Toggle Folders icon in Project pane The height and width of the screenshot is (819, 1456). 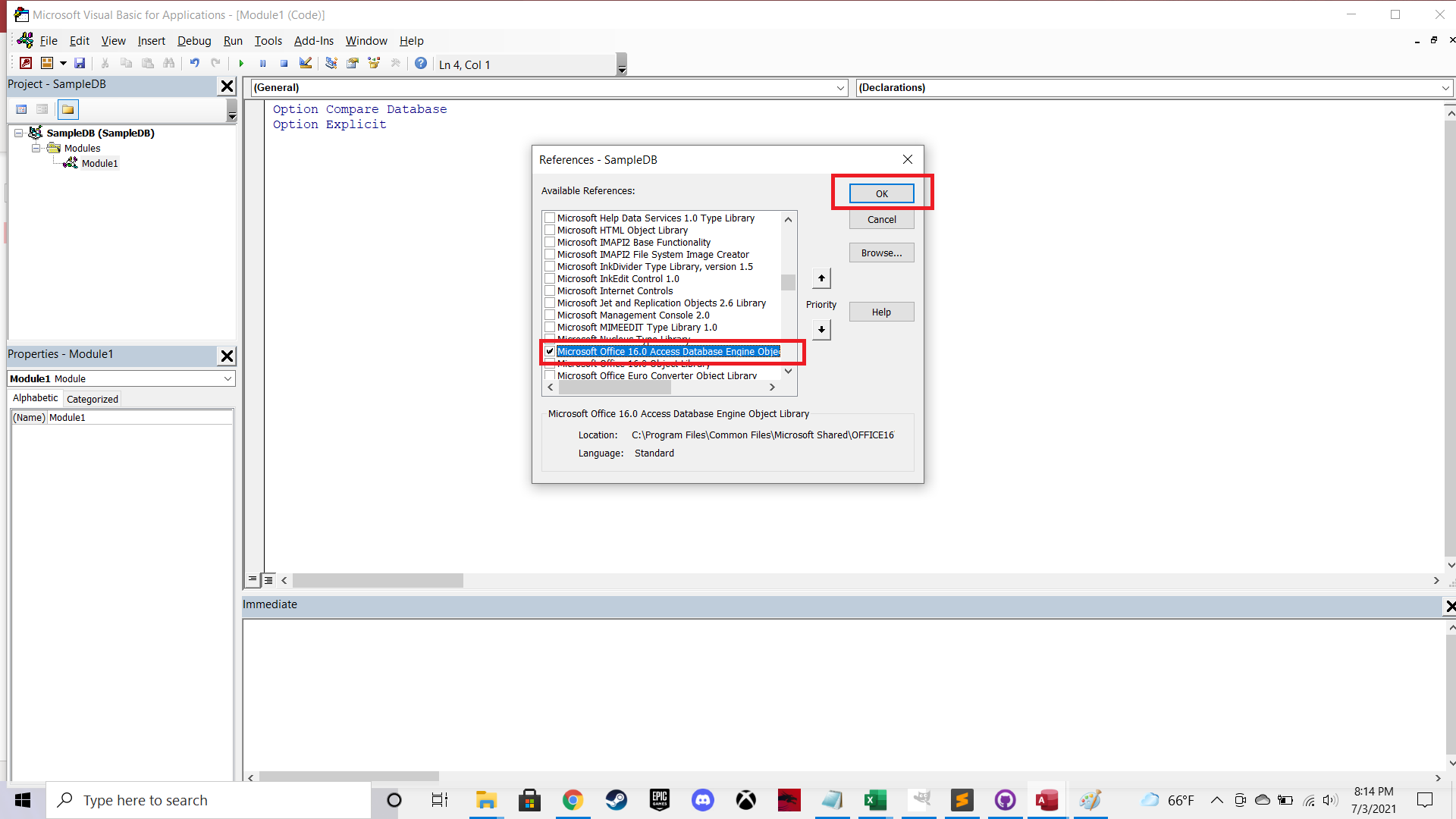click(67, 109)
